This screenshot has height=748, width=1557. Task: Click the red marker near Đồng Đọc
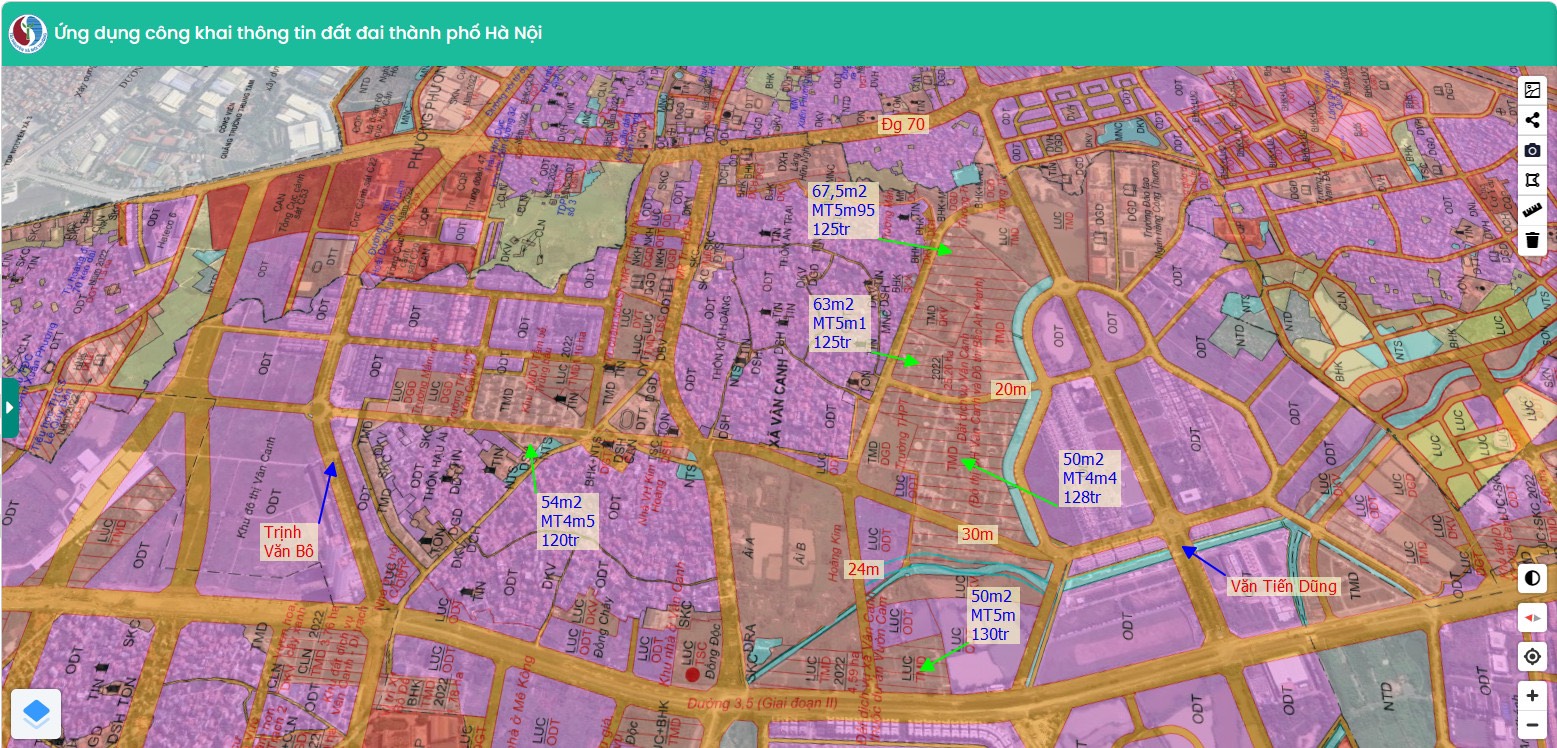click(x=692, y=675)
